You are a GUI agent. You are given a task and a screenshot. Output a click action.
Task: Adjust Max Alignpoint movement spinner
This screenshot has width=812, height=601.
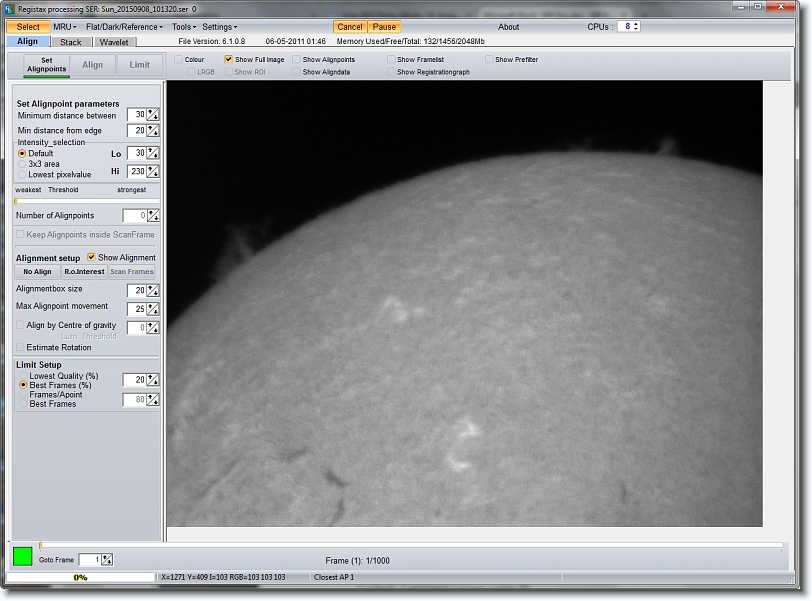(153, 309)
